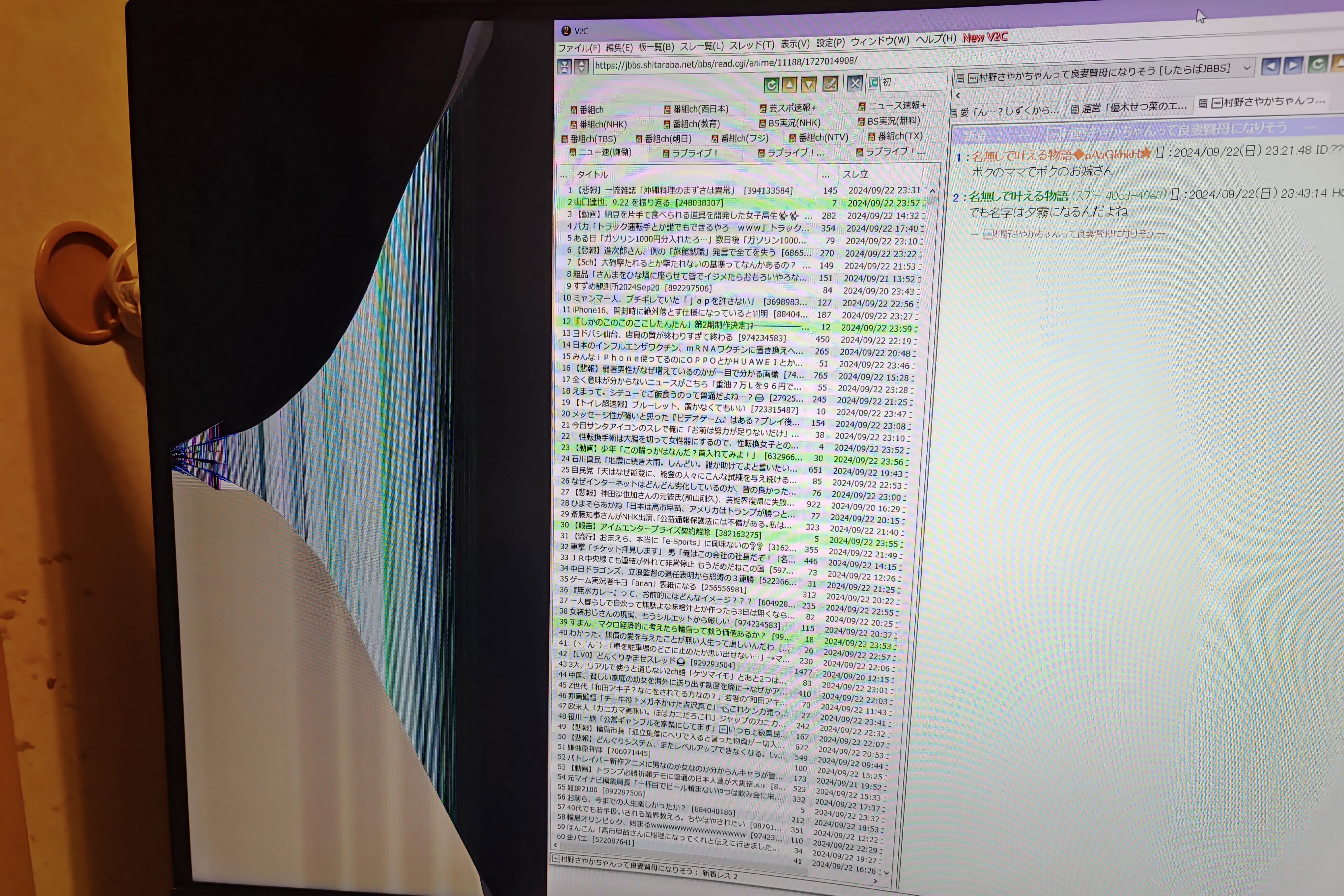Click the green reload icon in thread toolbar
Image resolution: width=1344 pixels, height=896 pixels.
1317,65
